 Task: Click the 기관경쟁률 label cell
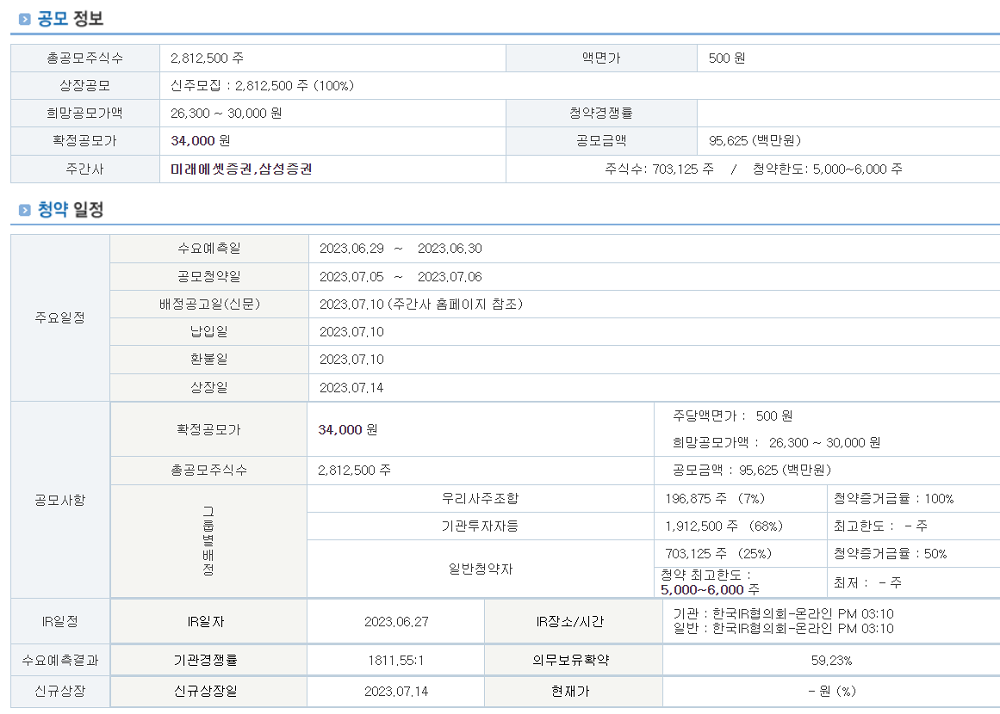[x=209, y=660]
